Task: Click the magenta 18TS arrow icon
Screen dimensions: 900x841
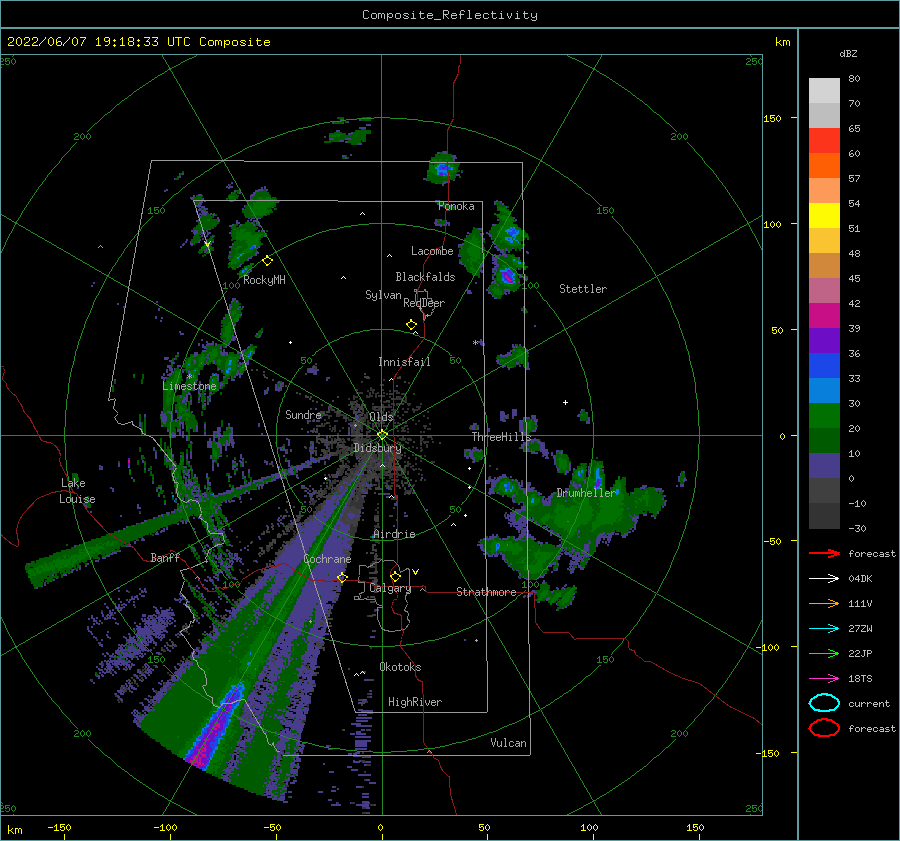Action: (824, 679)
